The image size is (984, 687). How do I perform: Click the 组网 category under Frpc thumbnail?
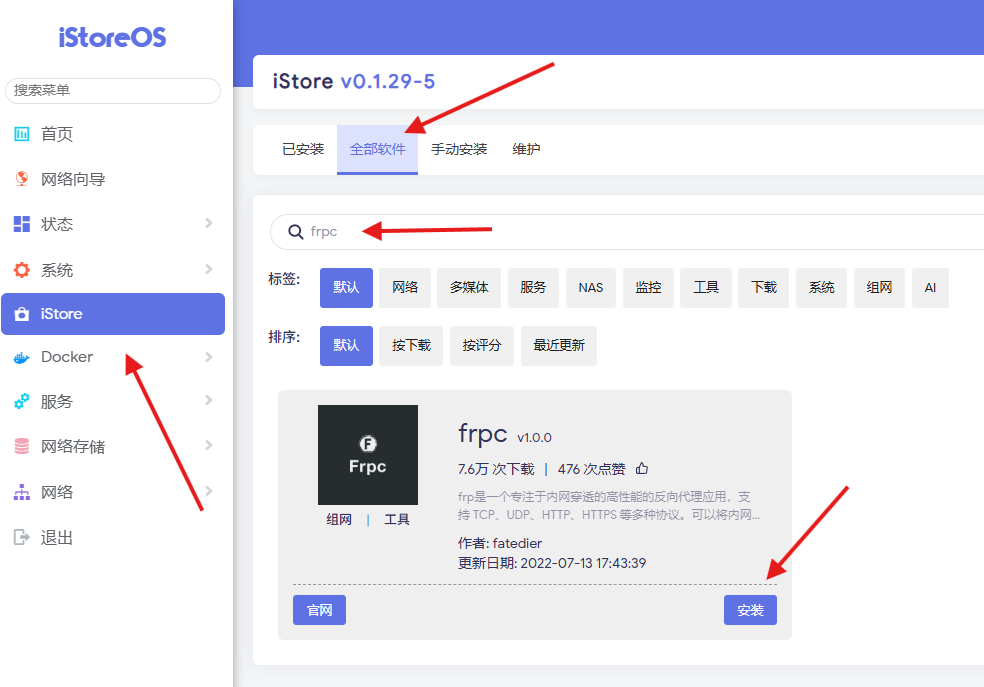coord(339,519)
